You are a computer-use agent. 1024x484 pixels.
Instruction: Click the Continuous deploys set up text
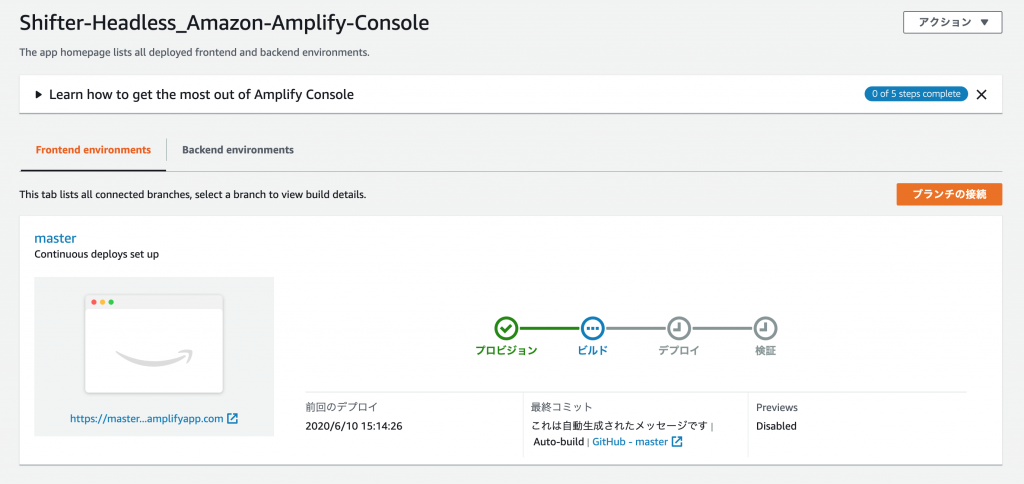97,254
